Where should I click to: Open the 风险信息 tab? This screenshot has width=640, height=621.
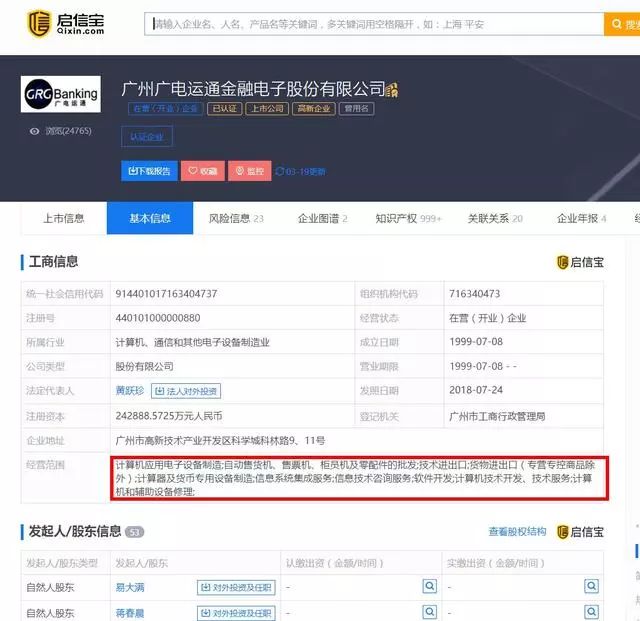(x=236, y=218)
